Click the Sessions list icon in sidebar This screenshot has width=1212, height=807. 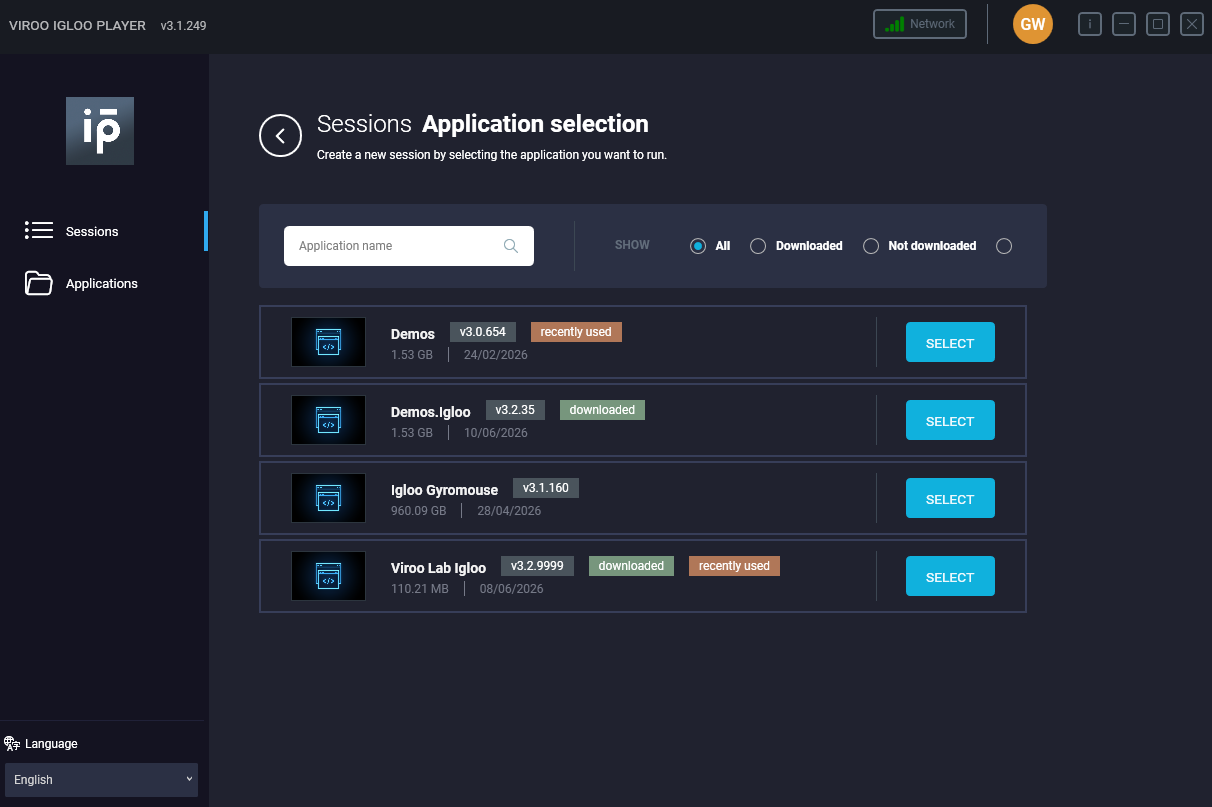click(x=39, y=231)
